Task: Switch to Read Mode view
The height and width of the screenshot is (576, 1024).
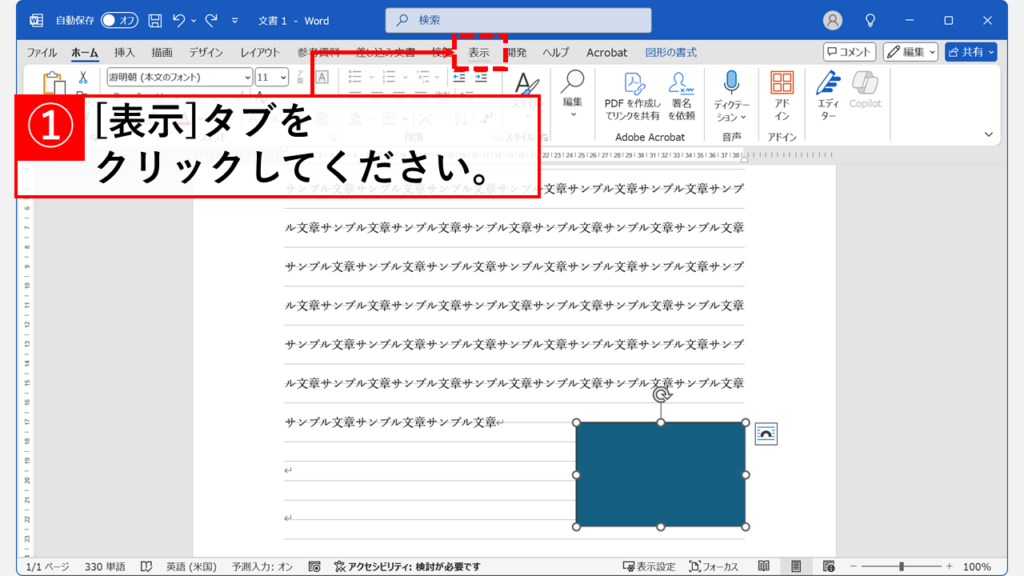Action: [x=763, y=566]
